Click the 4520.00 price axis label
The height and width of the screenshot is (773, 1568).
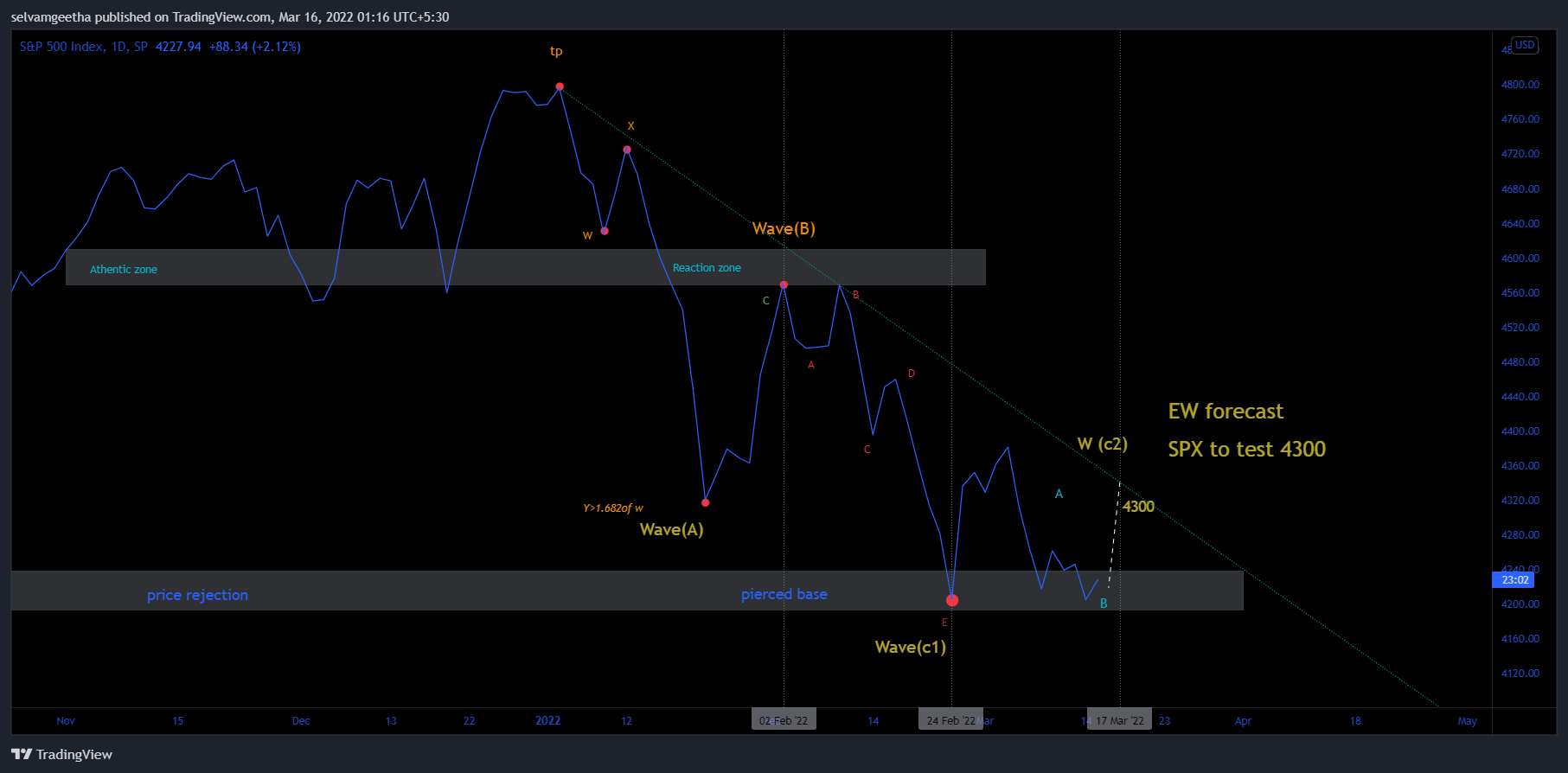[x=1520, y=328]
